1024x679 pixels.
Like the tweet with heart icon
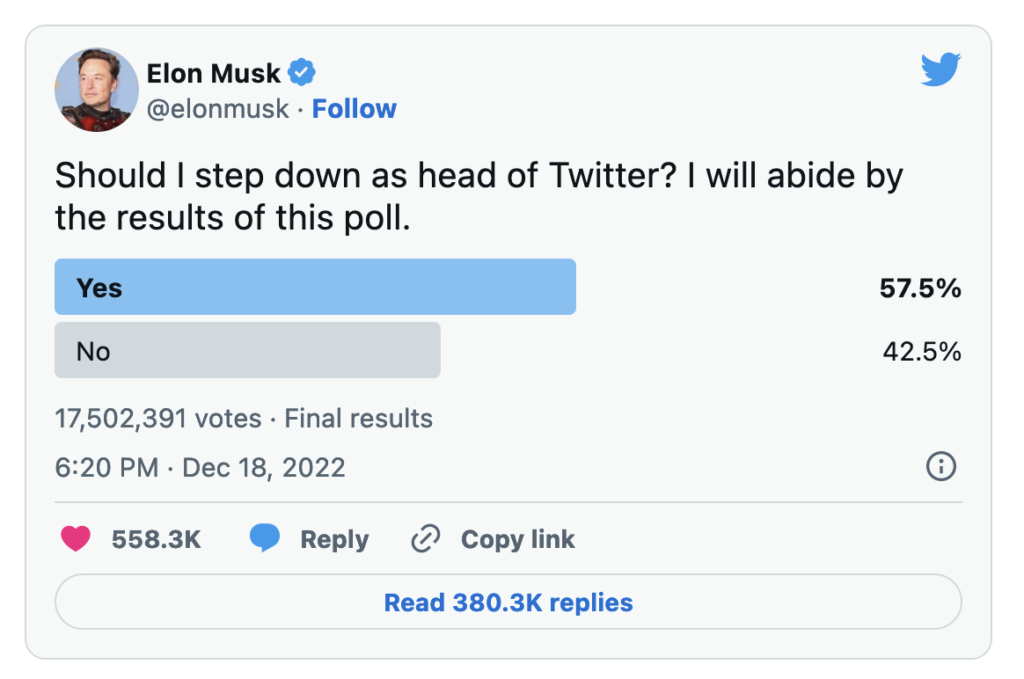pos(76,539)
